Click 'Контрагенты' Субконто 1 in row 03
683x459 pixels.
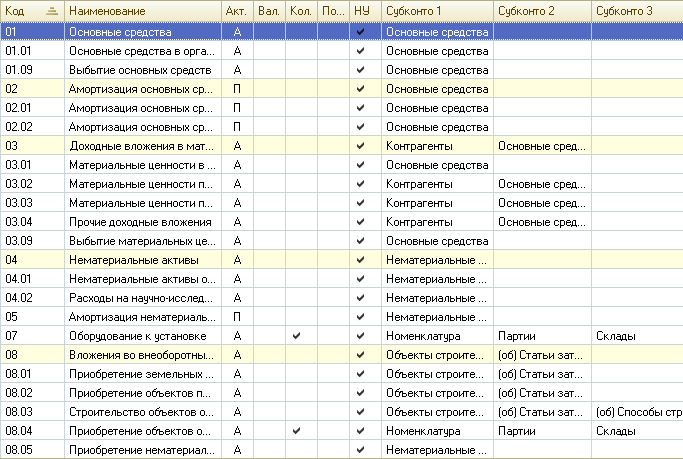coord(419,146)
